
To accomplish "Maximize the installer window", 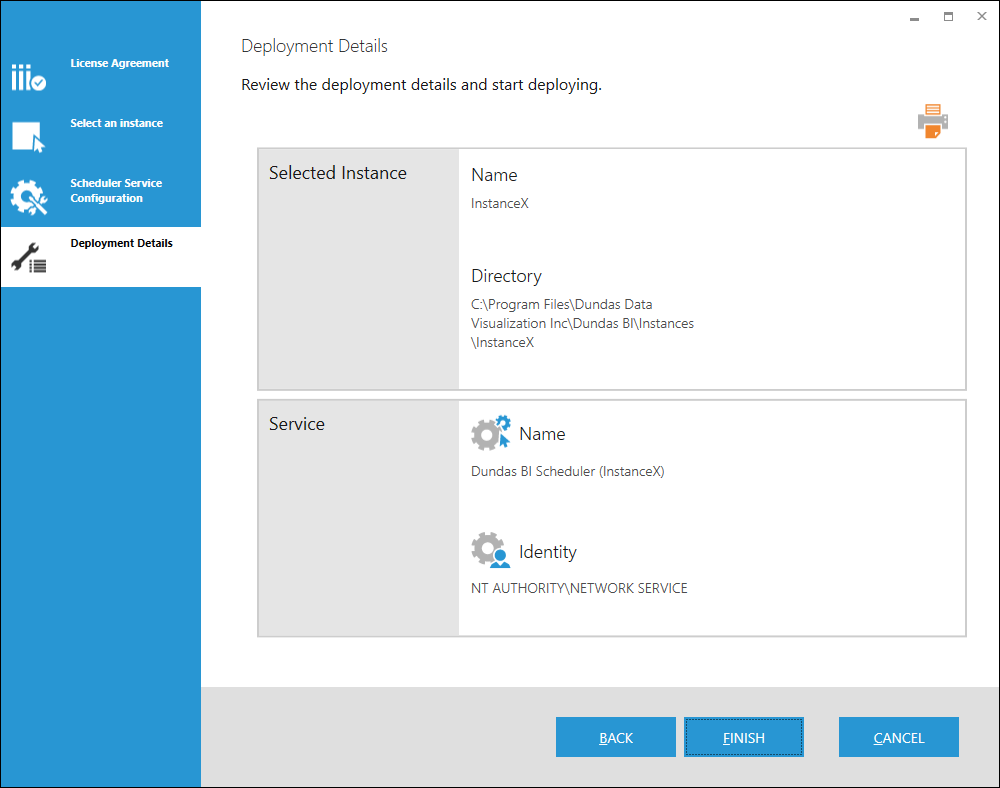I will tap(948, 17).
